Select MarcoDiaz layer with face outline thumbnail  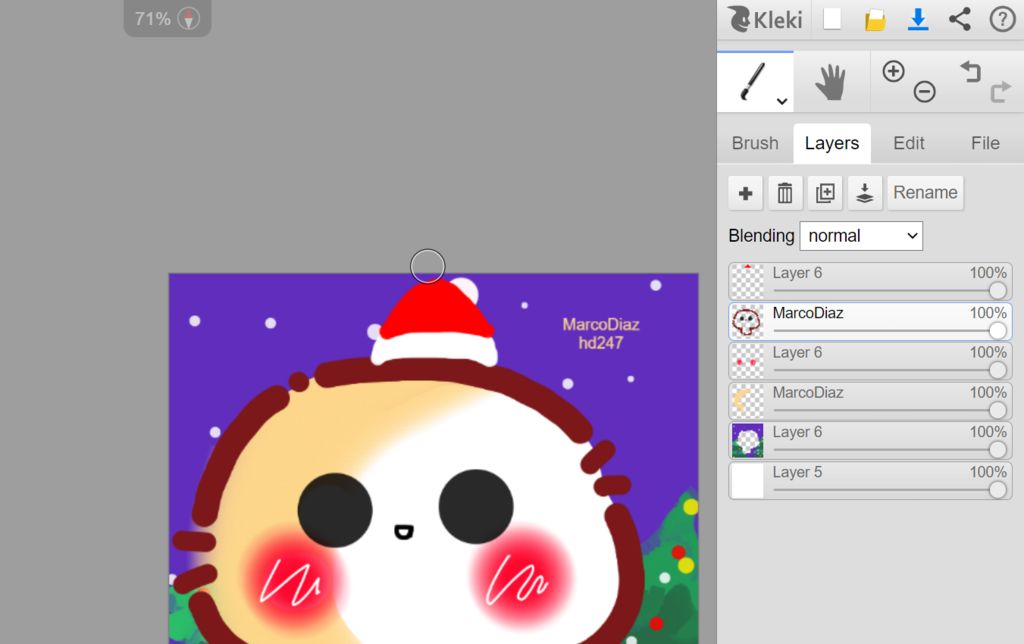coord(747,321)
